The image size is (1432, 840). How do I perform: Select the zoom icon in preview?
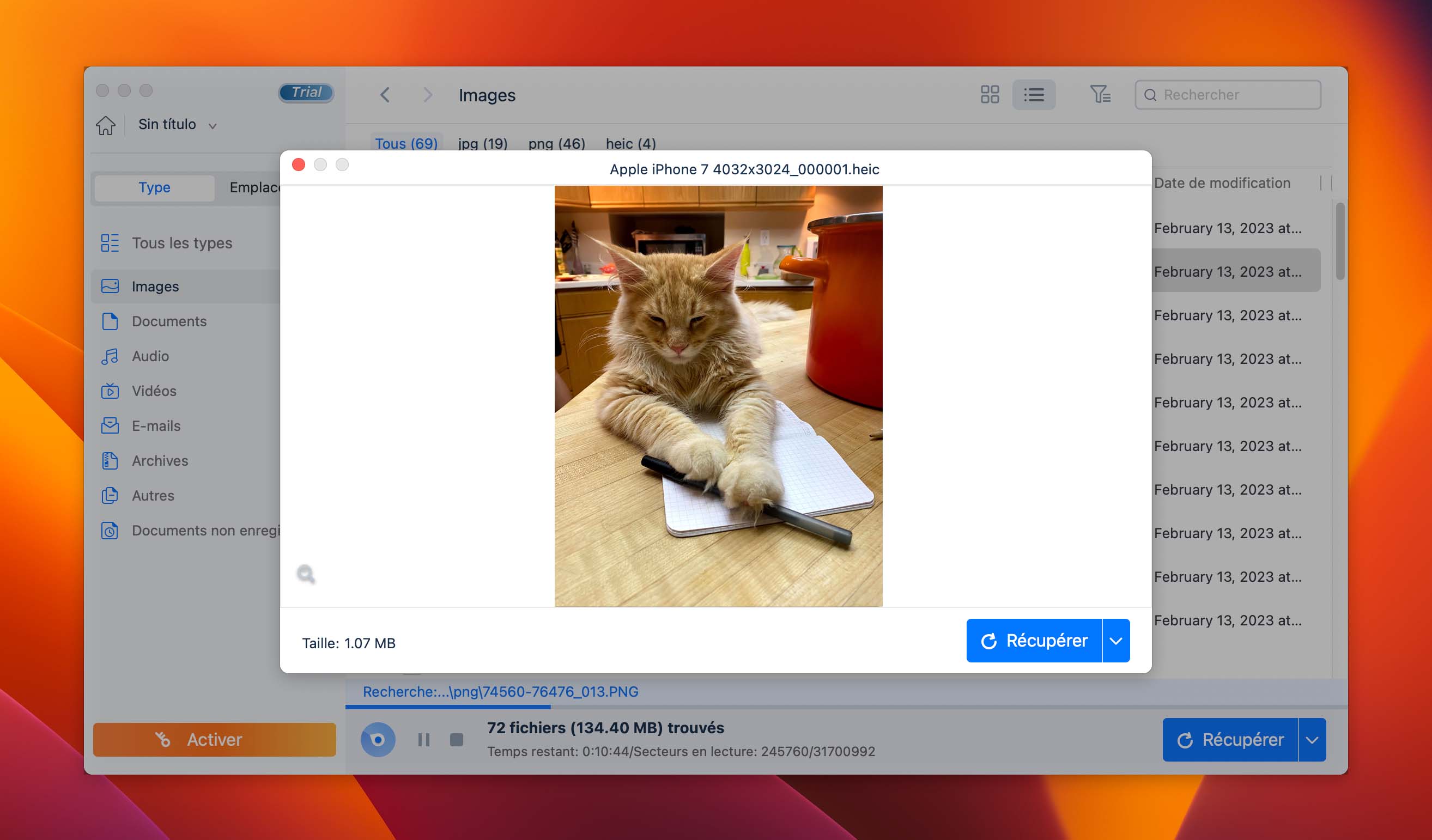[x=306, y=573]
